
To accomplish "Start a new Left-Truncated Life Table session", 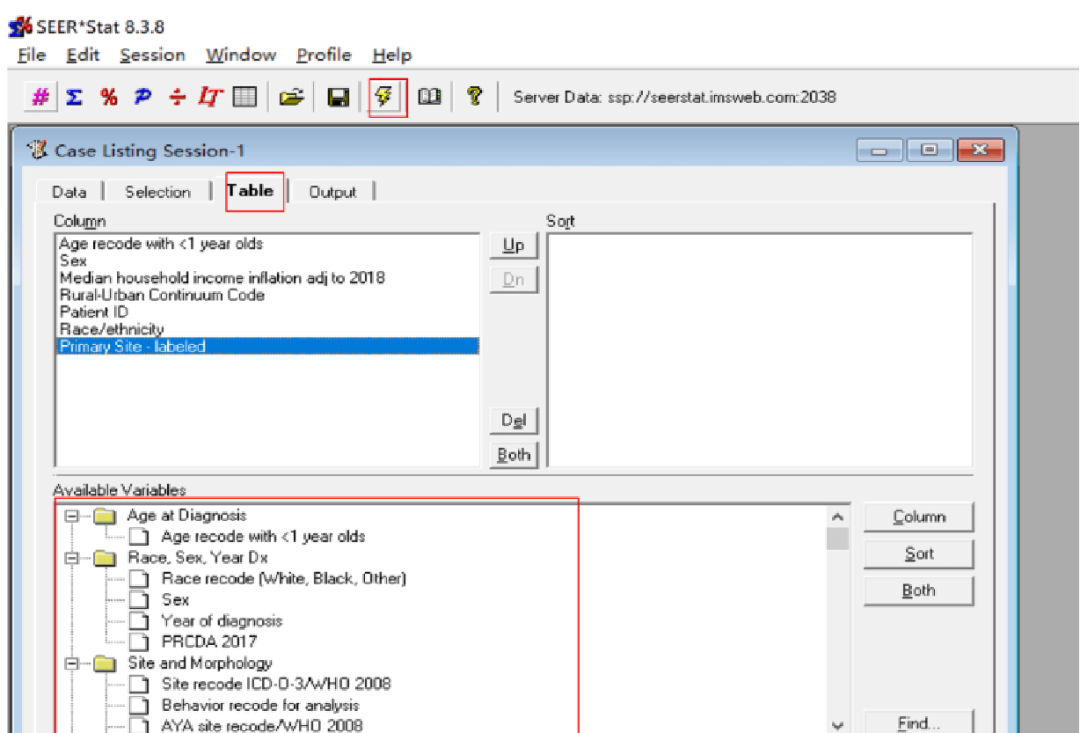I will coord(210,97).
